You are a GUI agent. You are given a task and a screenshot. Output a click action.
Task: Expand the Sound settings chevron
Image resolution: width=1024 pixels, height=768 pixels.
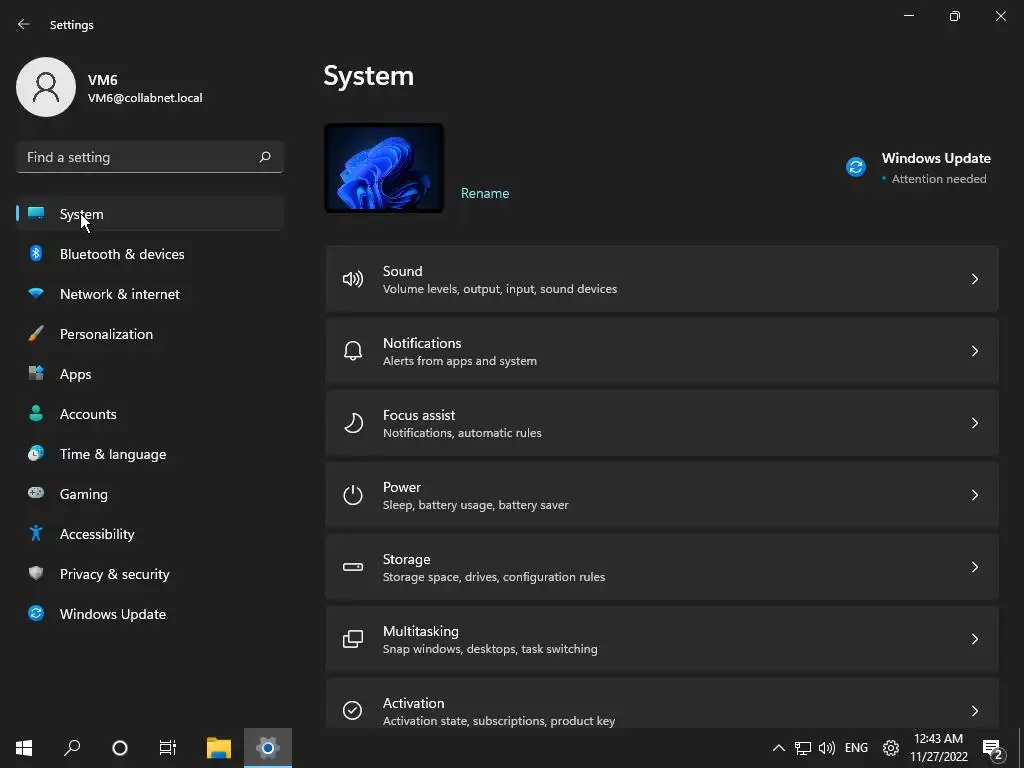tap(974, 279)
